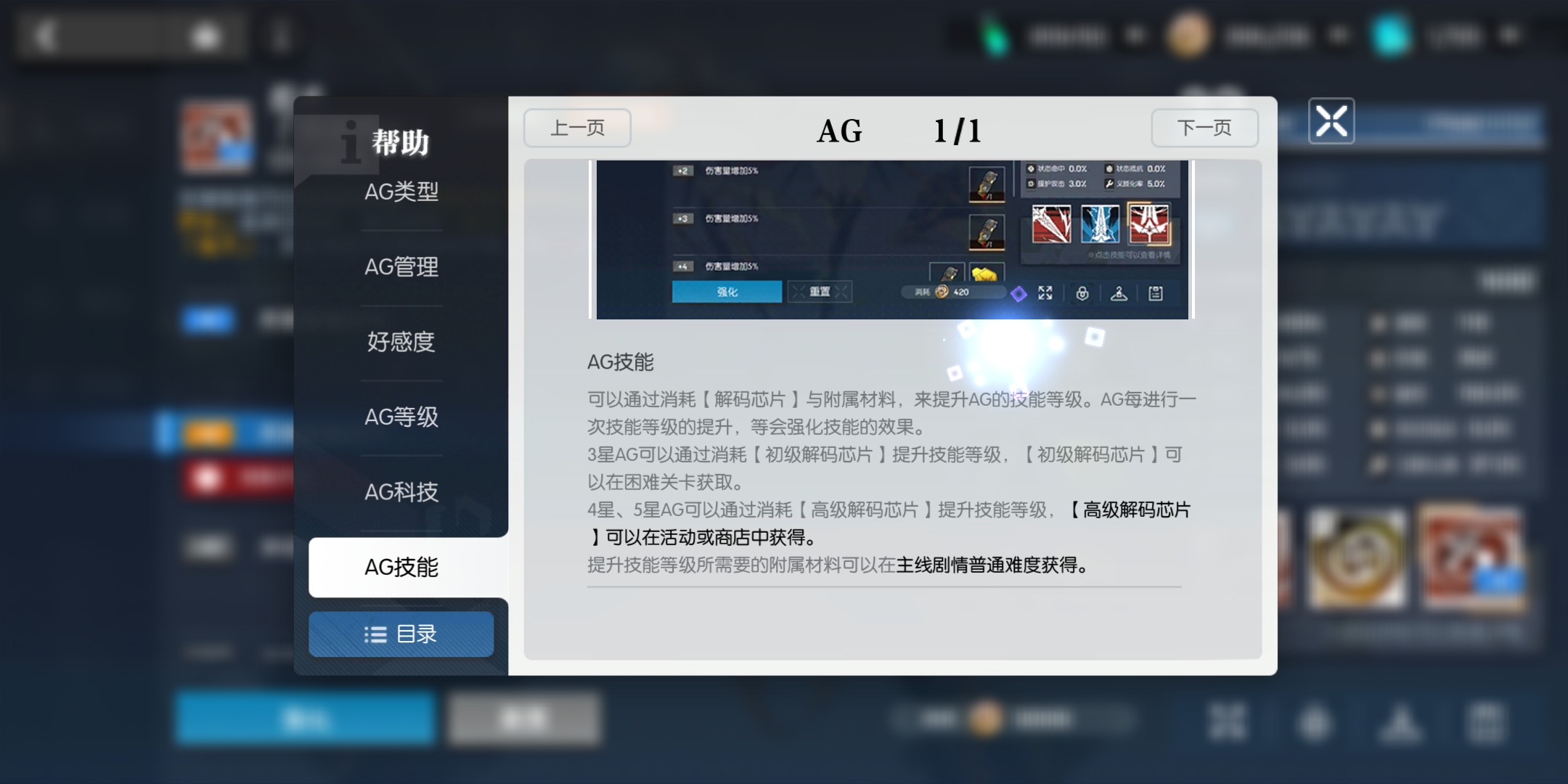
Task: Click the 重置 button in tutorial image
Action: click(x=820, y=291)
